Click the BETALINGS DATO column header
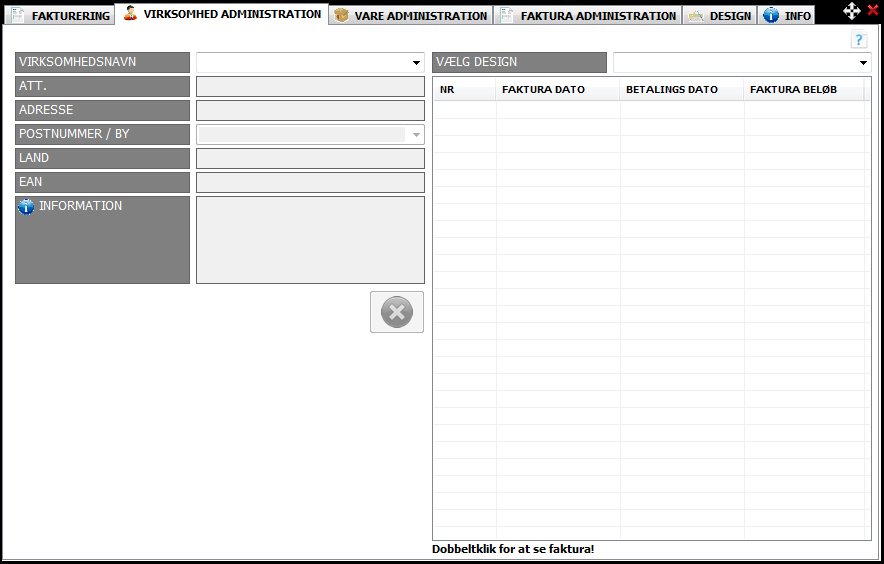 (682, 90)
